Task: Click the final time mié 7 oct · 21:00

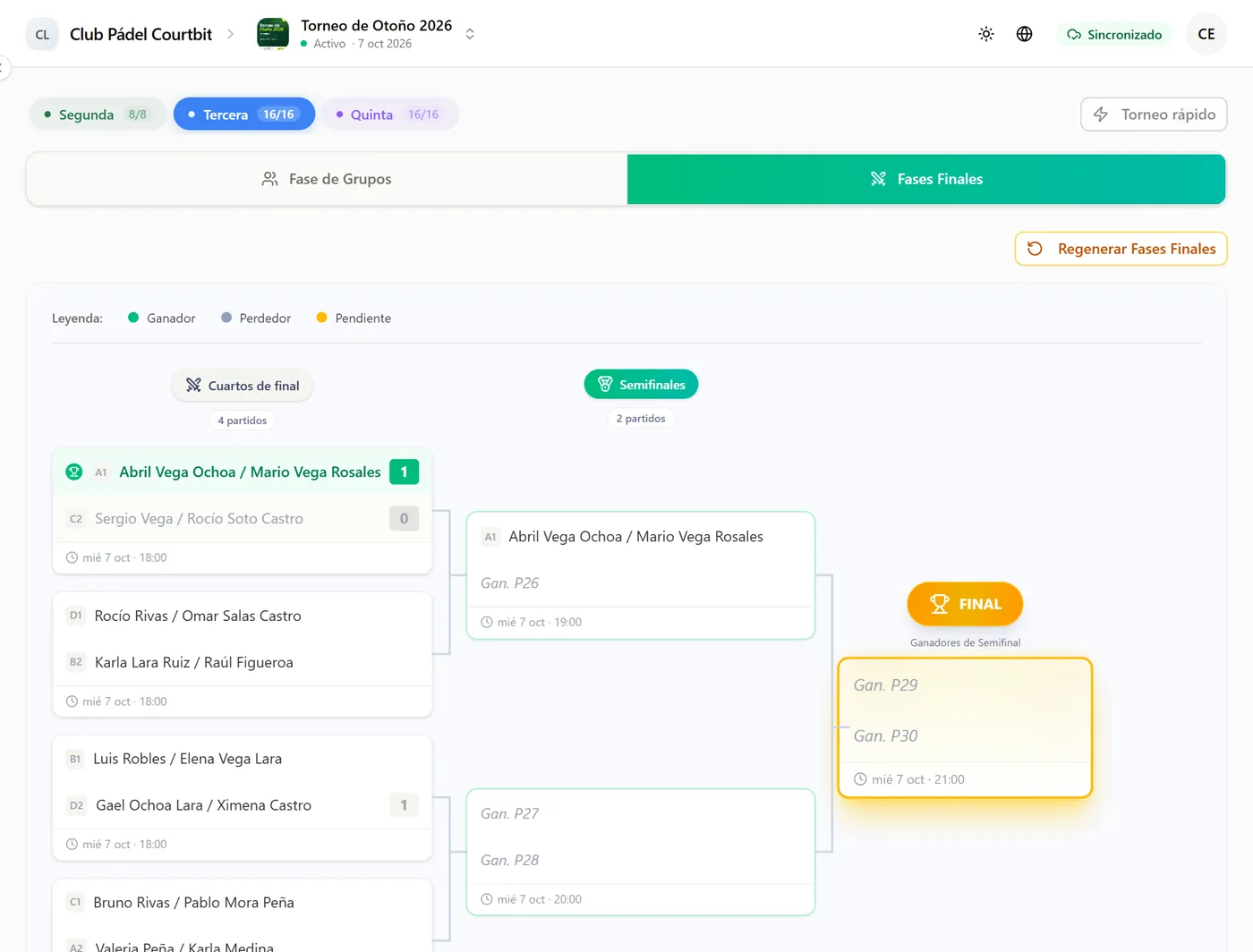Action: pos(918,779)
